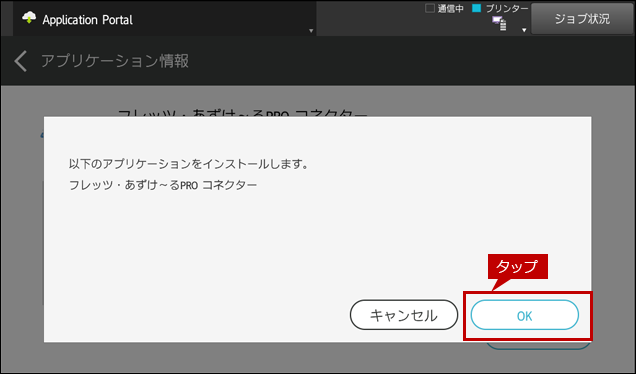Image resolution: width=636 pixels, height=374 pixels.
Task: Tap the OK button to install
Action: pos(524,315)
